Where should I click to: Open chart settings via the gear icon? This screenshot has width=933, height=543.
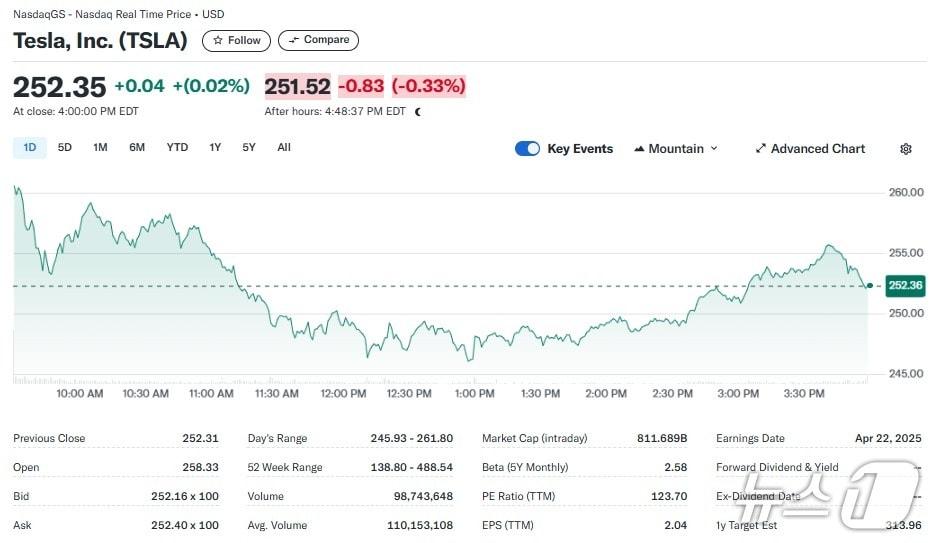point(906,149)
